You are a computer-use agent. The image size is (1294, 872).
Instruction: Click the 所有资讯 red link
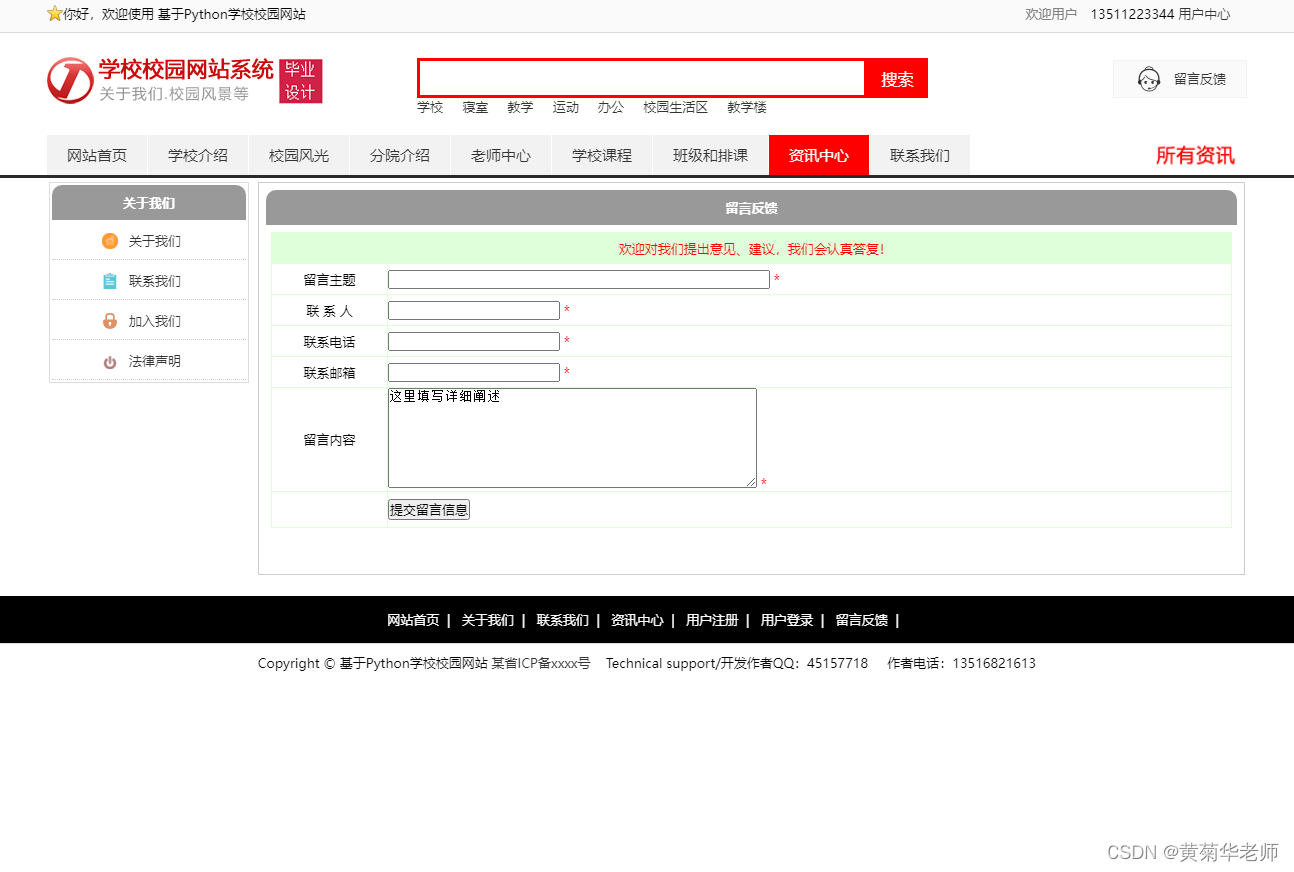pyautogui.click(x=1195, y=155)
